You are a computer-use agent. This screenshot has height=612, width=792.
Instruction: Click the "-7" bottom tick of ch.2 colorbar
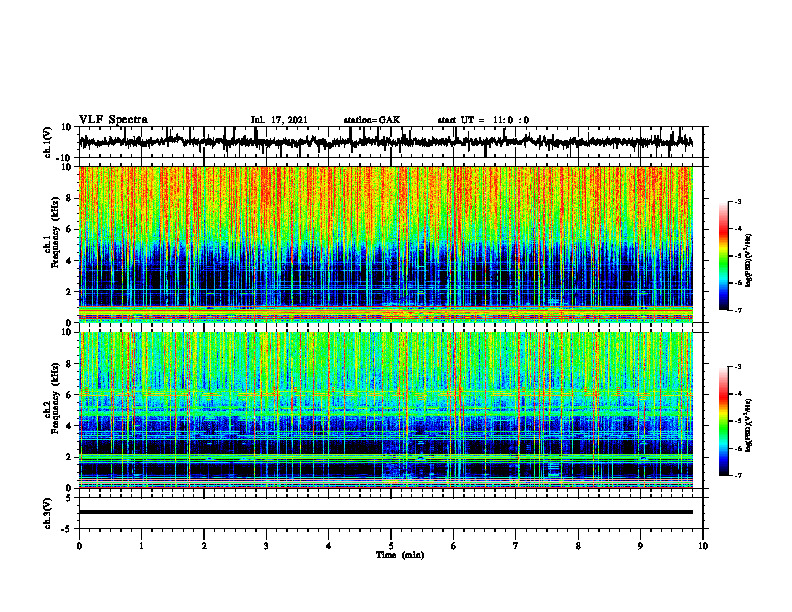[738, 475]
